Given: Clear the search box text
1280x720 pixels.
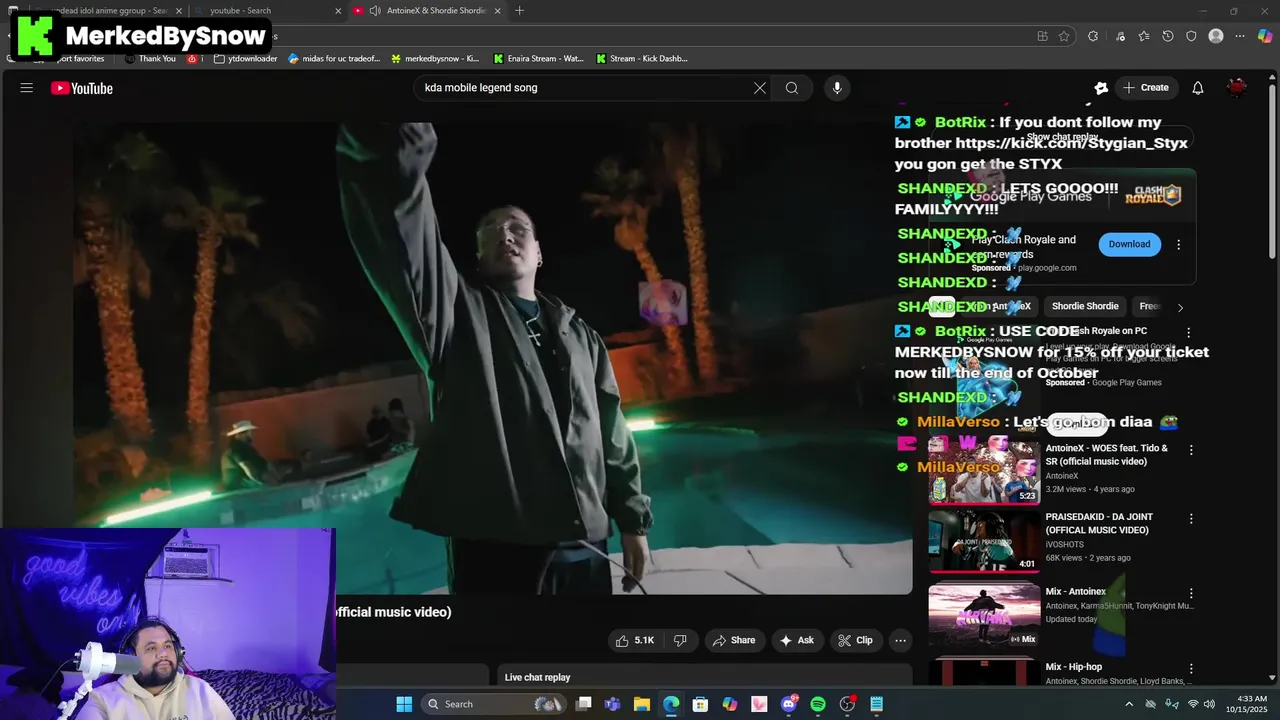Looking at the screenshot, I should click(x=760, y=88).
